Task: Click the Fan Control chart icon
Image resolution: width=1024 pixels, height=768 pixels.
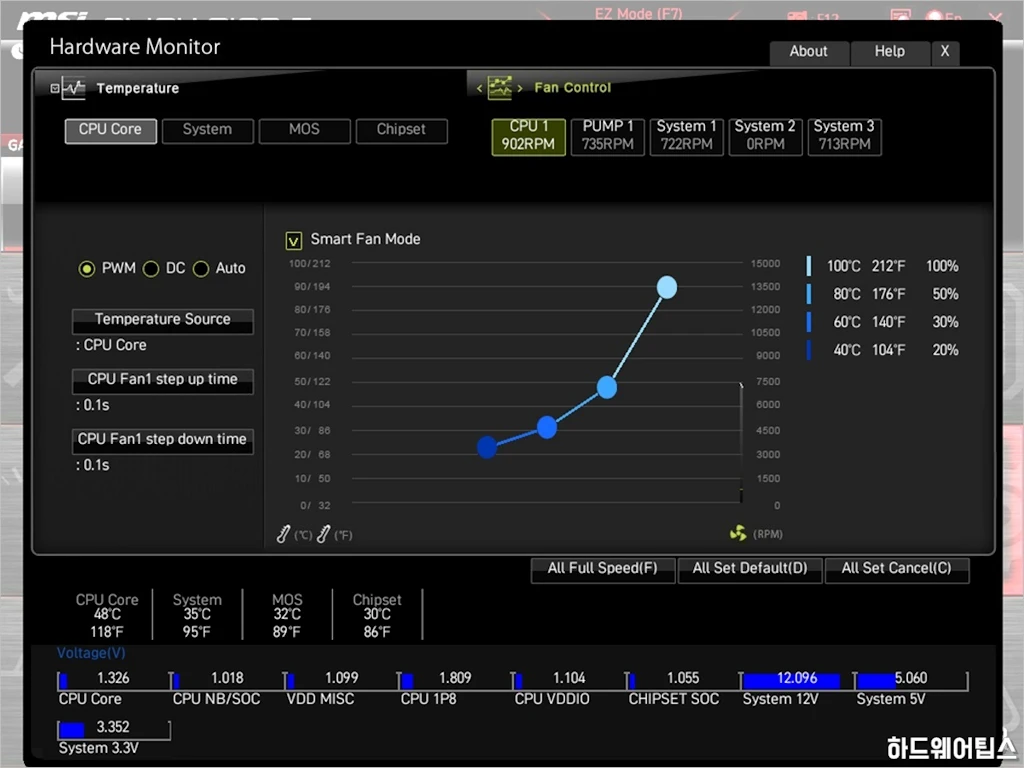Action: [x=500, y=88]
